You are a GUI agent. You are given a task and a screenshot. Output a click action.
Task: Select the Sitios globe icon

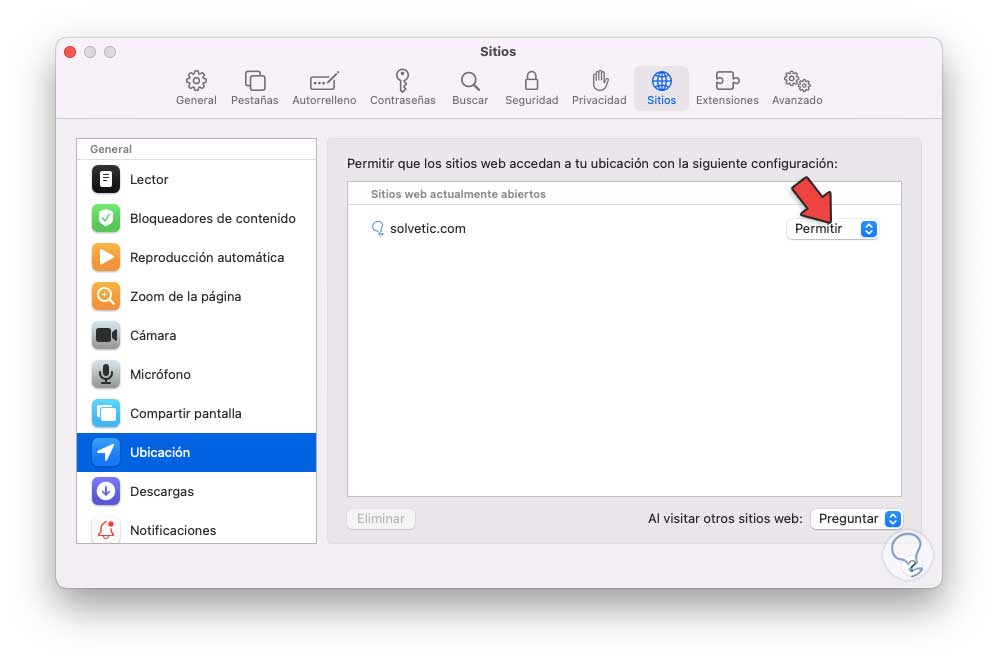point(661,81)
